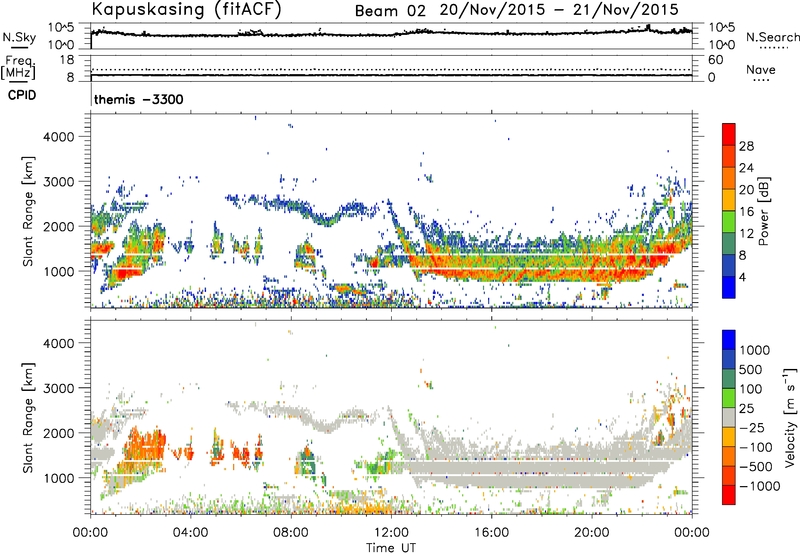Click the '16:00' time axis tick label
Screen dimensions: 800x554
click(491, 533)
